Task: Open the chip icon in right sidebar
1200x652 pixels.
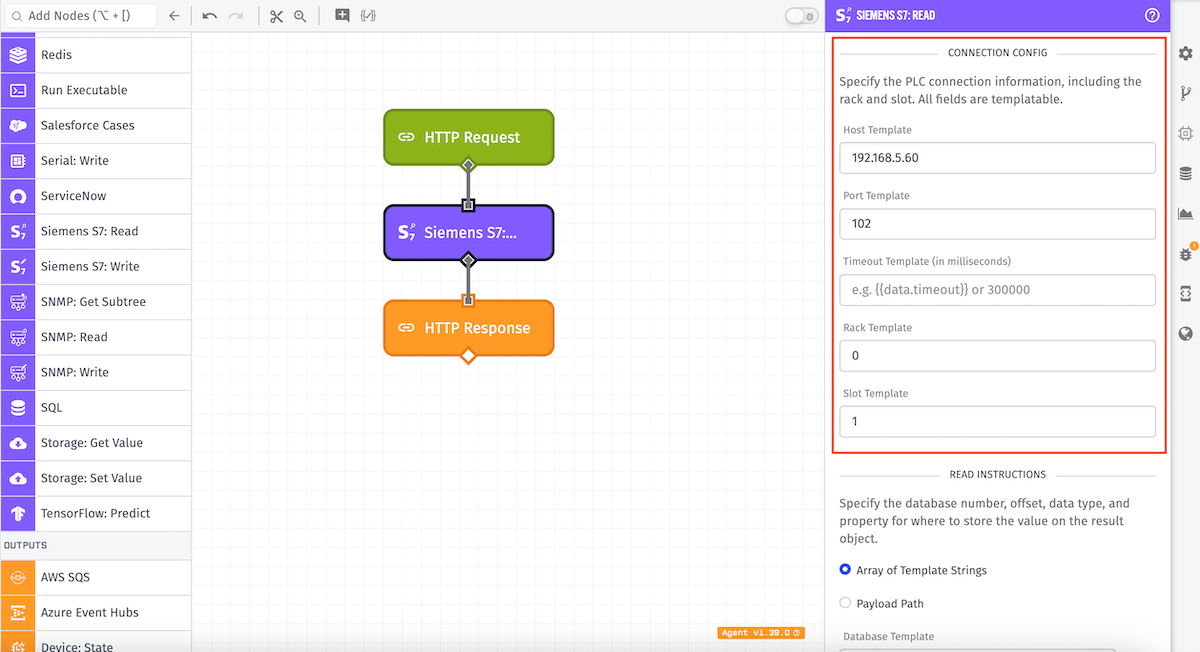Action: [1185, 133]
